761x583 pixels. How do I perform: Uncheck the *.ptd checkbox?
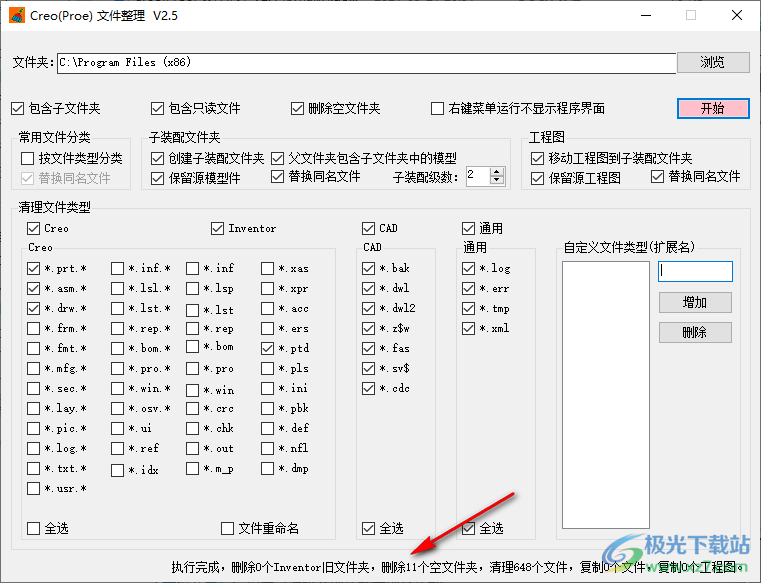[267, 349]
